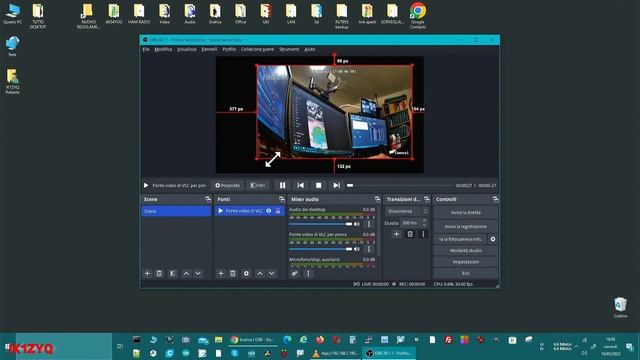Open Fonte video di VLC mixer options dots
Viewport: 640px width, 360px height.
click(369, 249)
